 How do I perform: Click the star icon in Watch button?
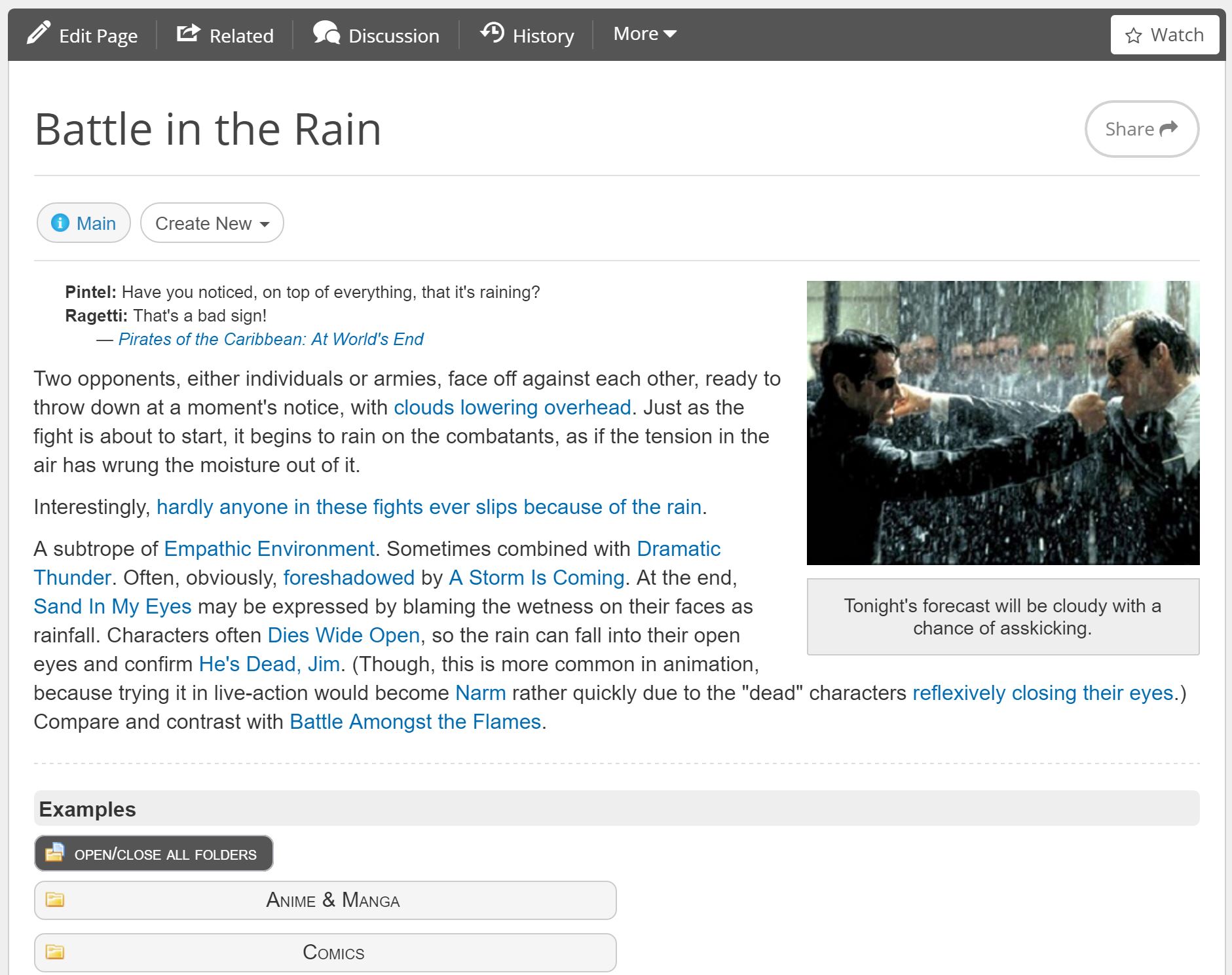click(1132, 35)
